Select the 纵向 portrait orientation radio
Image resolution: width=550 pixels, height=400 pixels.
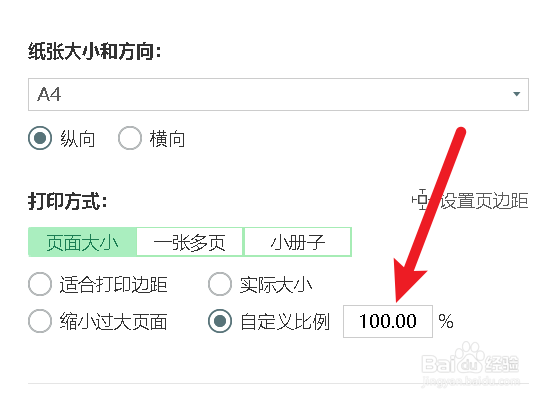40,138
